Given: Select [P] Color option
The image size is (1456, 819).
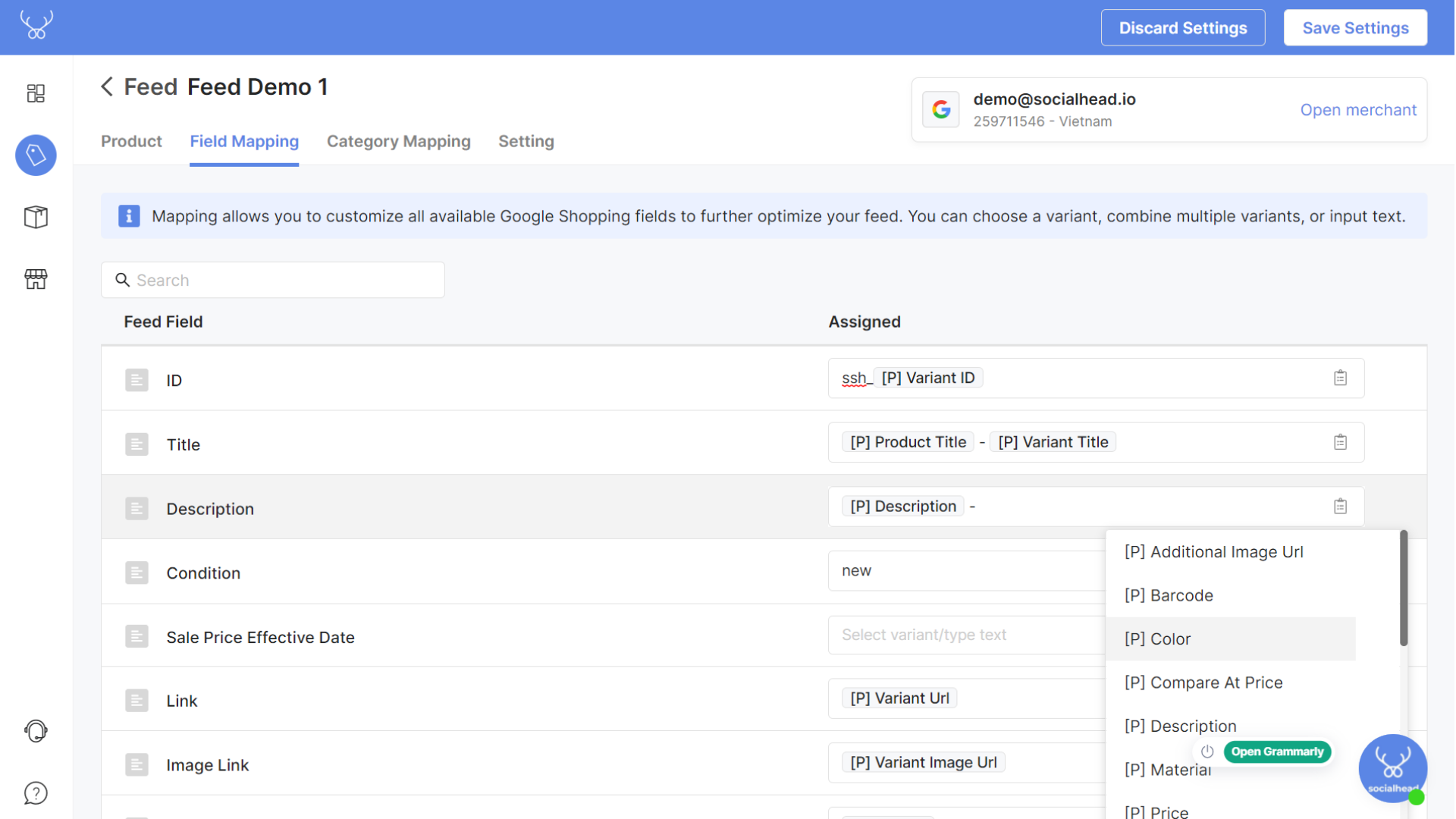Looking at the screenshot, I should click(1230, 639).
